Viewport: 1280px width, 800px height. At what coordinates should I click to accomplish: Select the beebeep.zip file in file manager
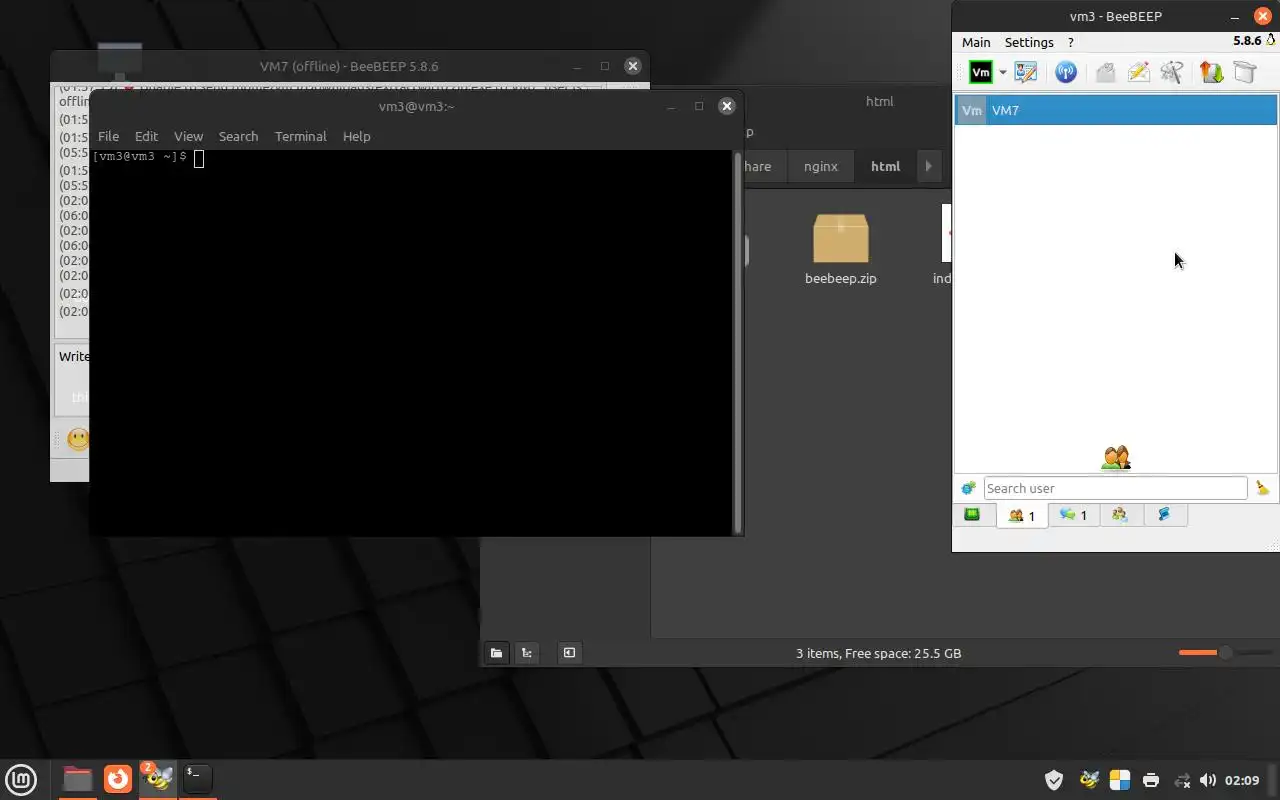click(840, 250)
